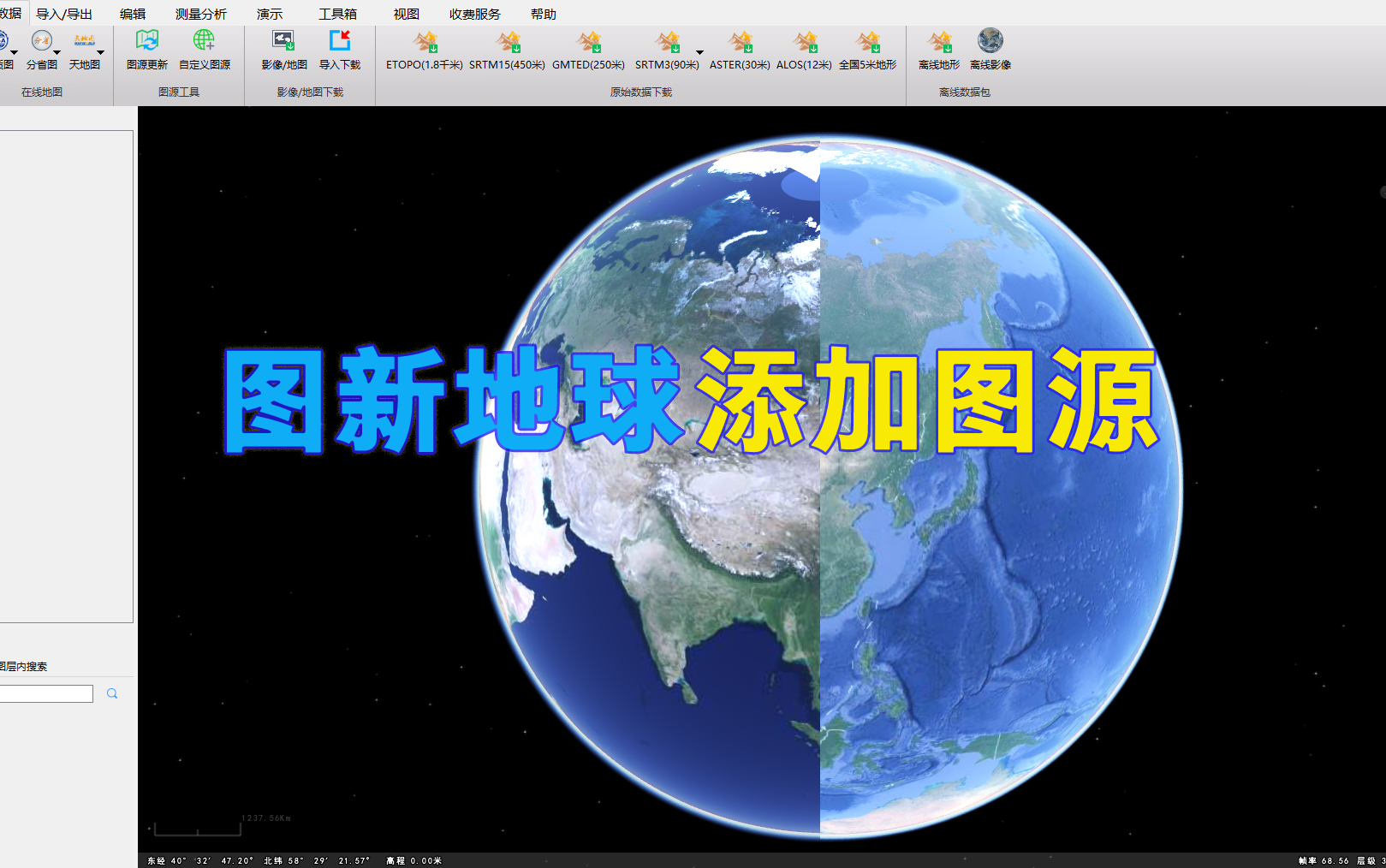Click the empty layer tree panel
The height and width of the screenshot is (868, 1386).
tap(66, 377)
